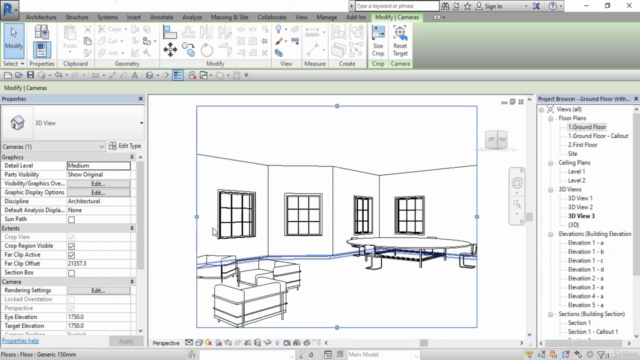Collapse the Camera properties group
This screenshot has width=640, height=360.
click(132, 282)
